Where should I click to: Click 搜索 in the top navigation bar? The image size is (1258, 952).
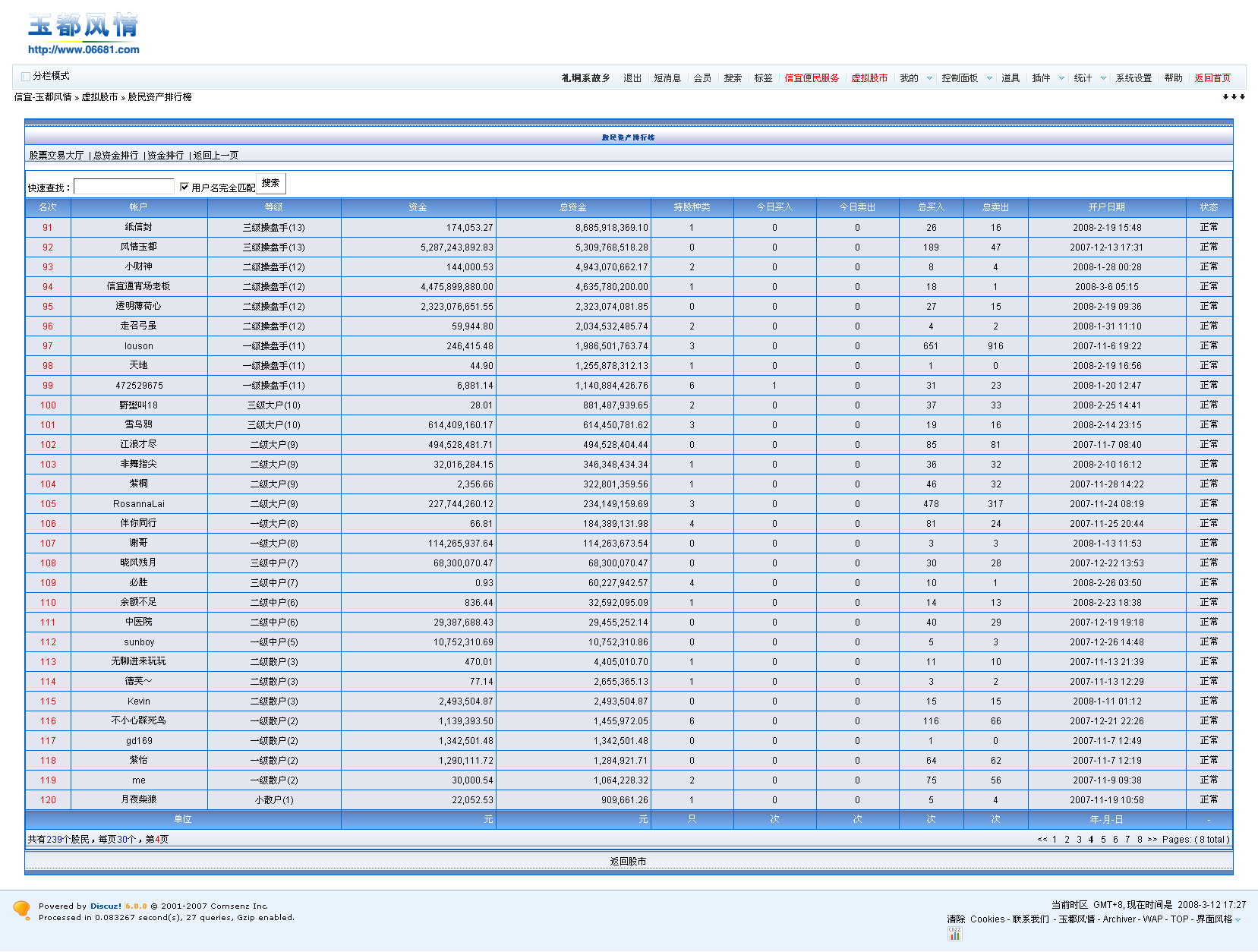click(733, 78)
